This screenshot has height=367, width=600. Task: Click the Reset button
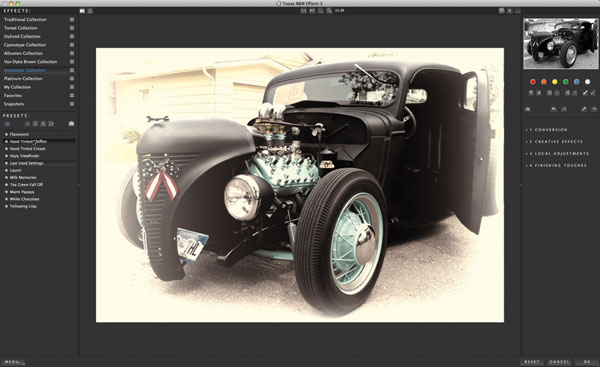click(x=532, y=362)
